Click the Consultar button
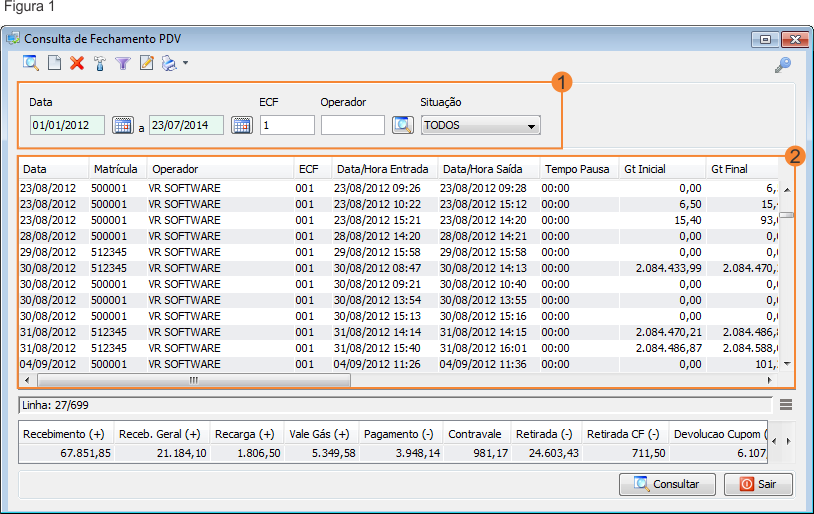This screenshot has height=514, width=814. pyautogui.click(x=667, y=484)
